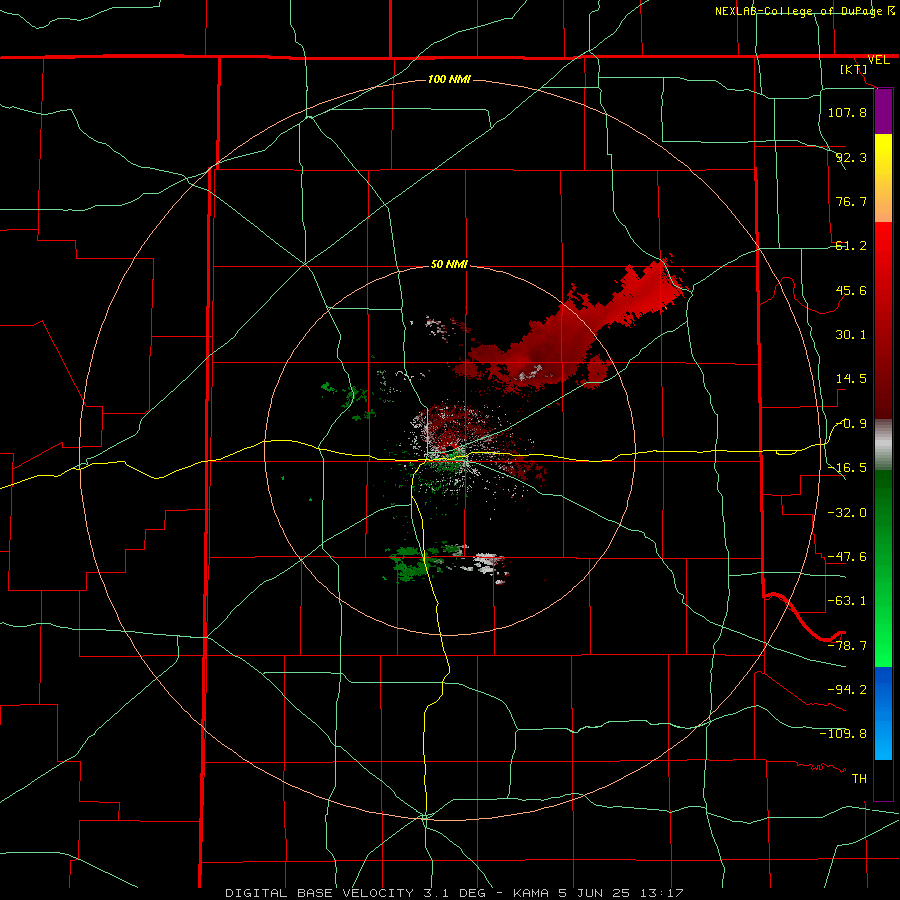Pick the green segment of the color bar
900x900 pixels.
[883, 568]
